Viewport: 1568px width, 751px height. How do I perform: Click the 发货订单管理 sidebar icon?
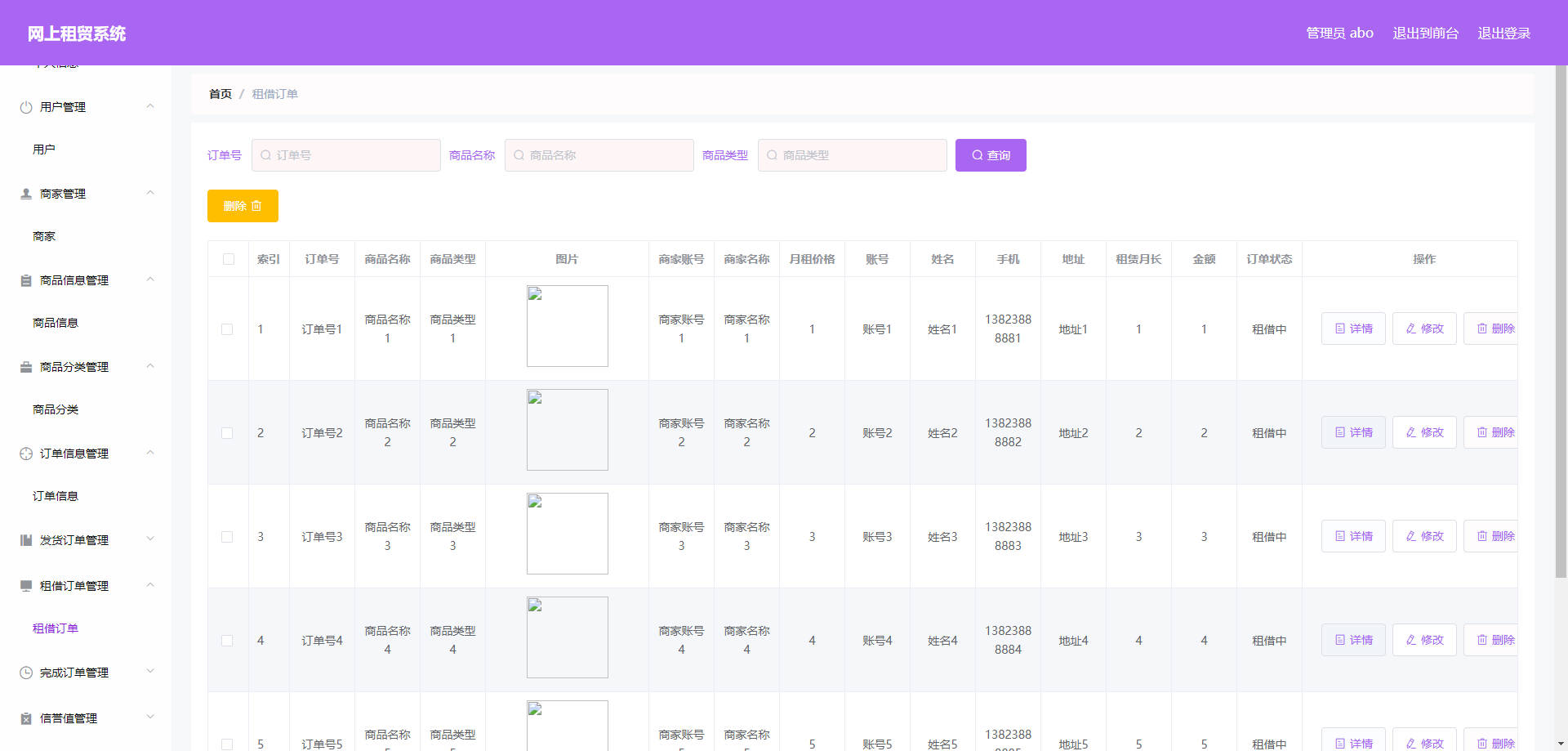point(26,540)
